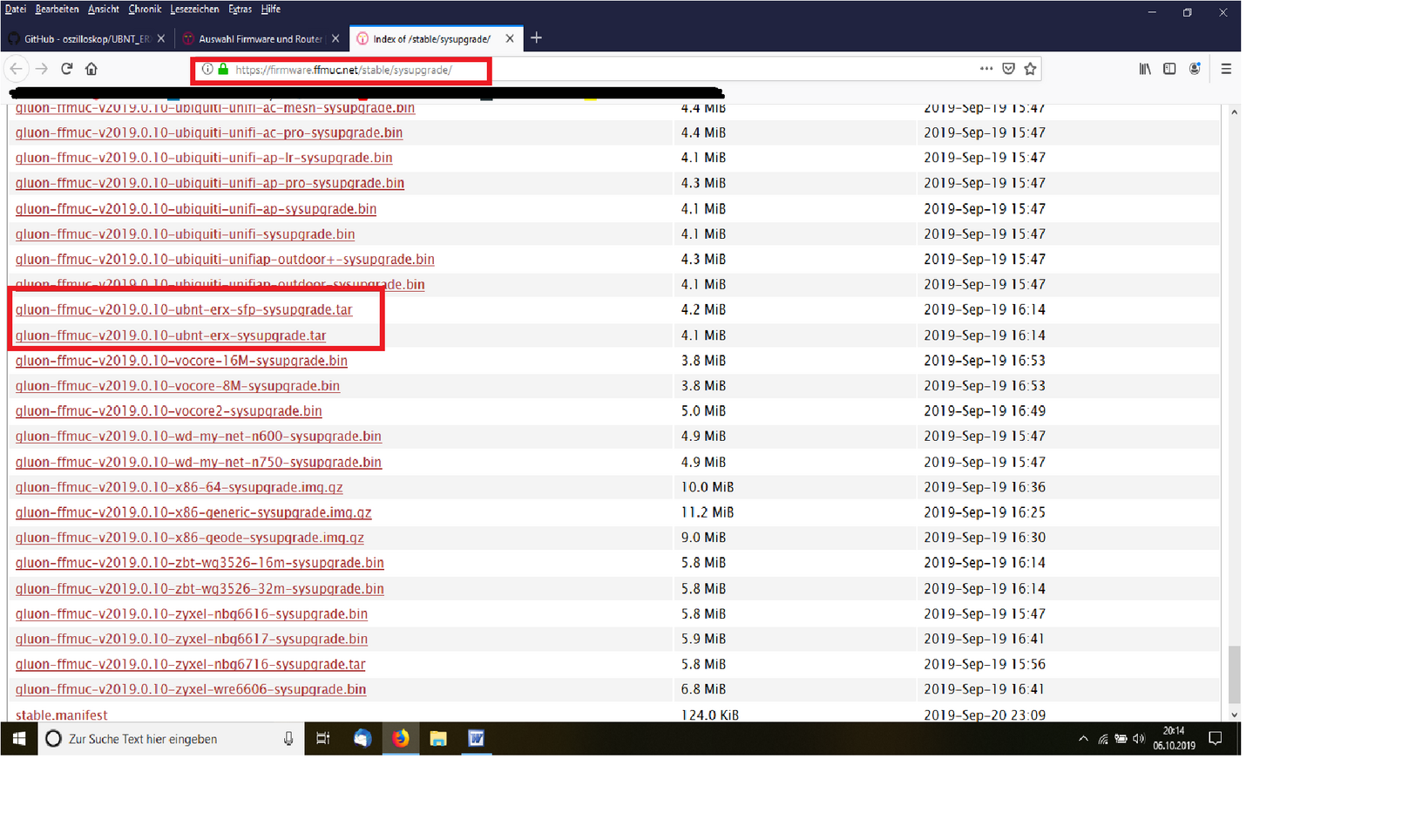This screenshot has width=1409, height=840.
Task: Open page actions three-dot menu
Action: click(986, 69)
